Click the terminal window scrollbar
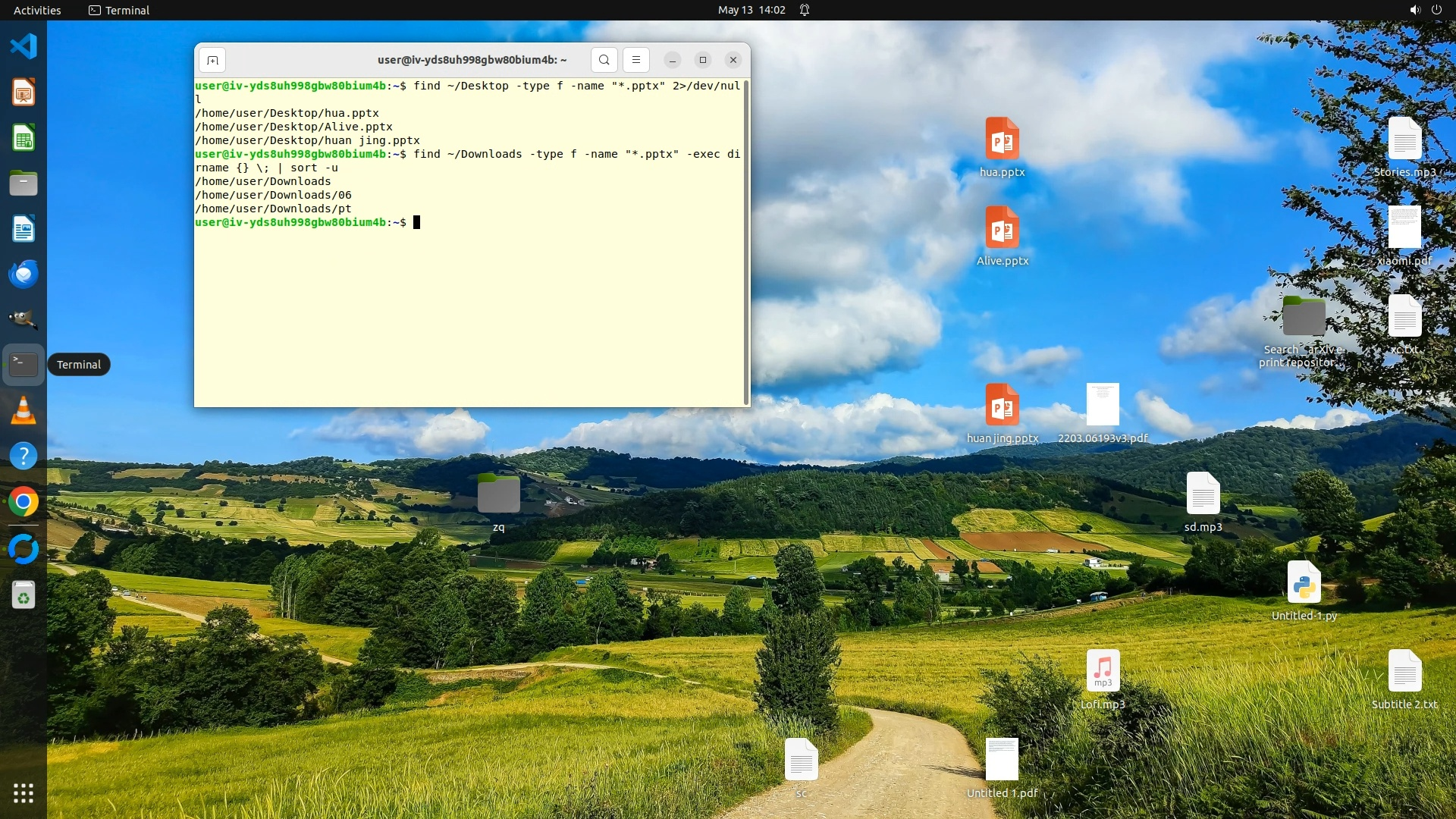This screenshot has height=819, width=1456. pos(746,243)
